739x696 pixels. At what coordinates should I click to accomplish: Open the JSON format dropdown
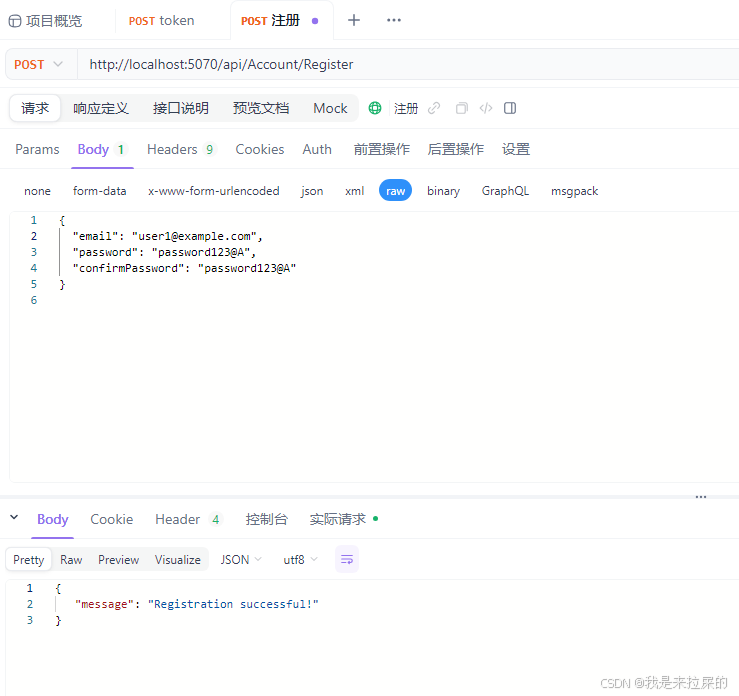click(241, 560)
